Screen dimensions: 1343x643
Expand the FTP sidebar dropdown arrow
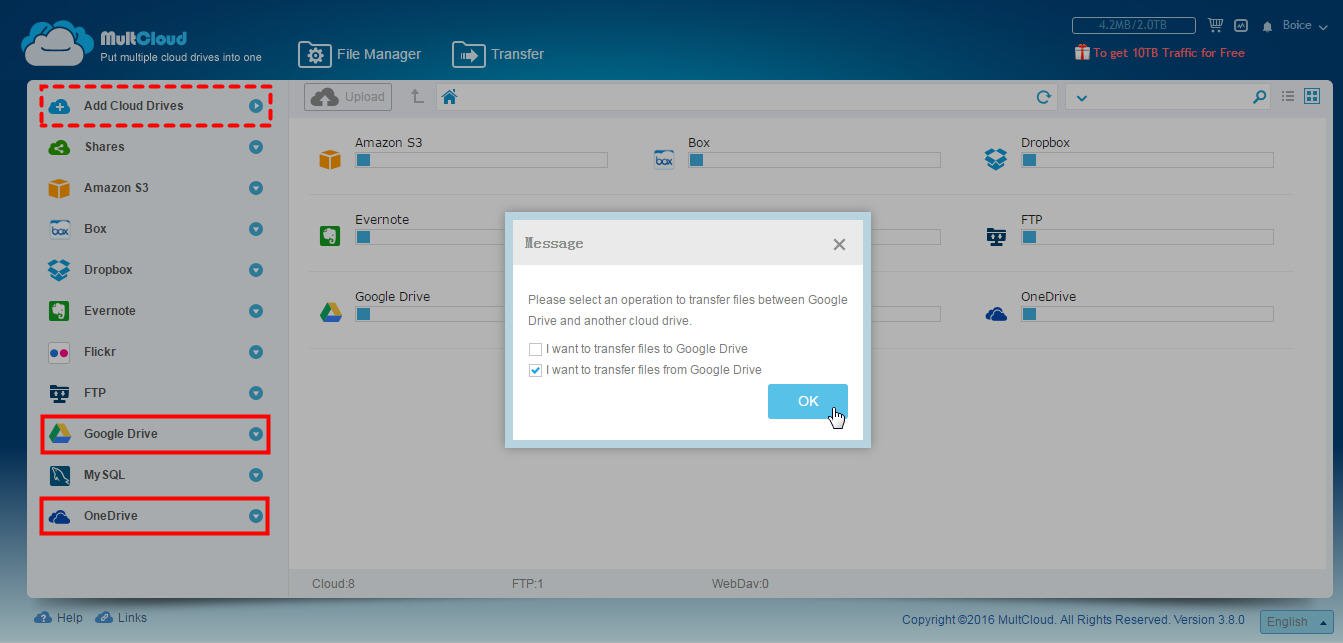pyautogui.click(x=256, y=393)
